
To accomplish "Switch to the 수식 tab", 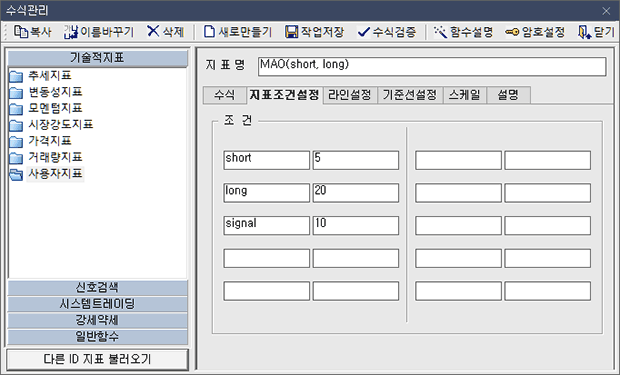I will click(x=225, y=95).
